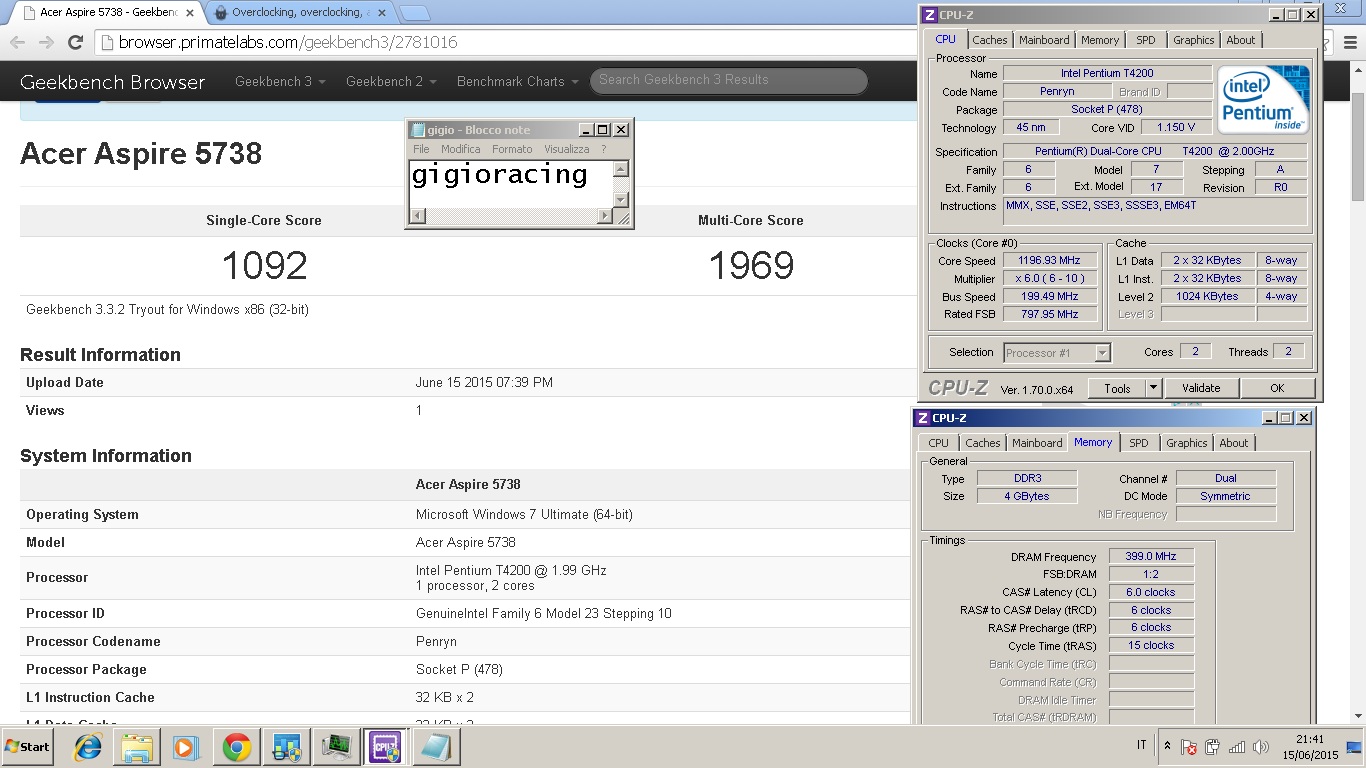Click the DRAM Frequency value 399.0 MHz
This screenshot has height=768, width=1366.
coord(1151,557)
